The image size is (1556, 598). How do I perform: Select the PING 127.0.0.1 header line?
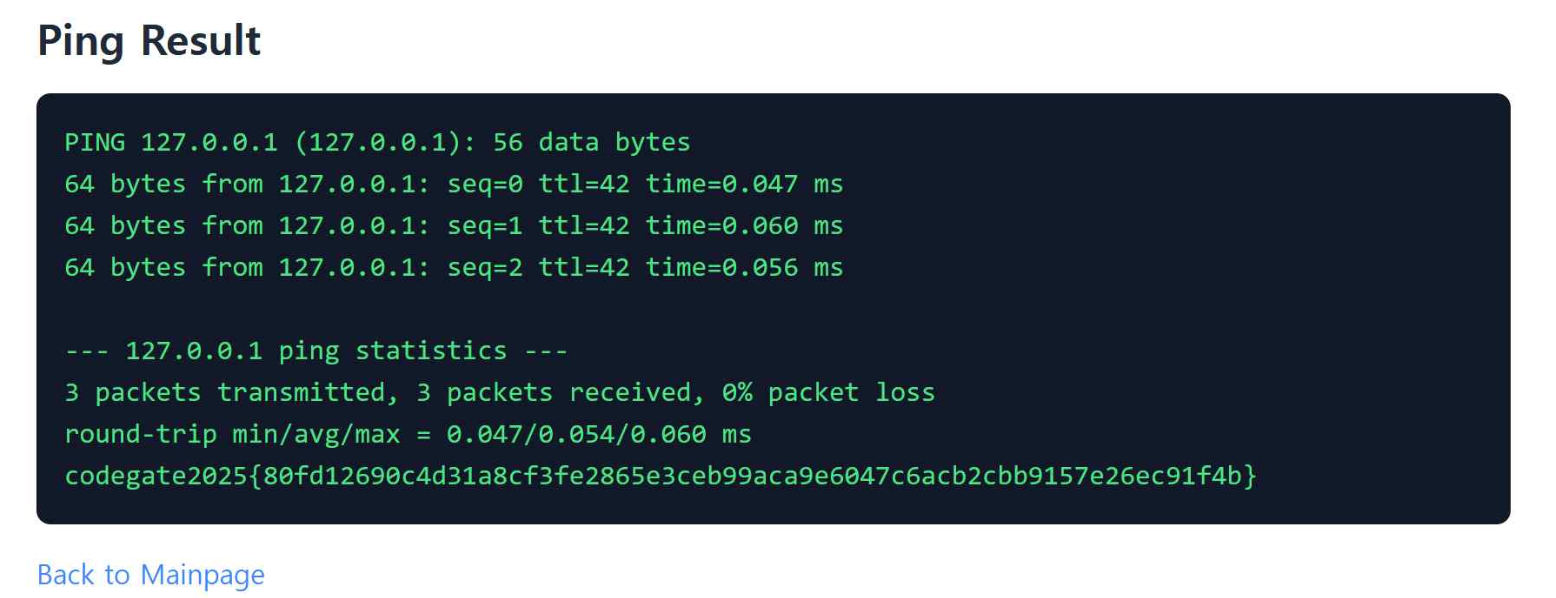[377, 142]
